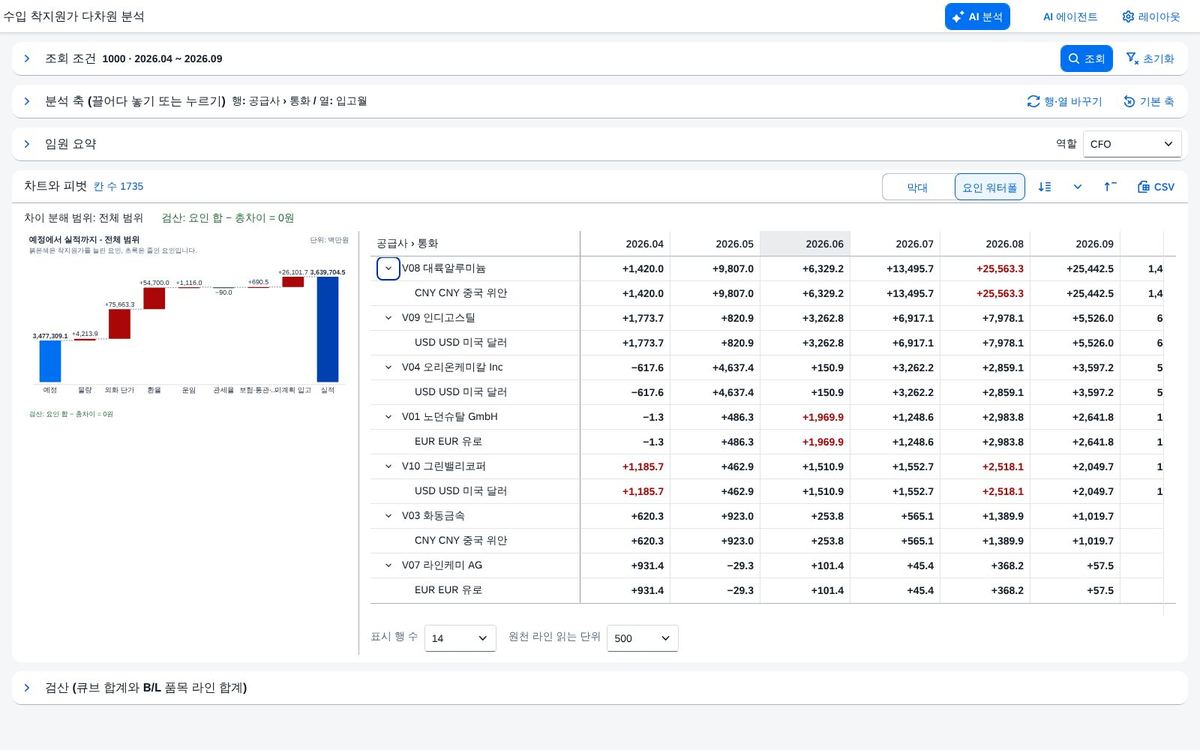
Task: Select the 요인 워터폴 chart mode
Action: click(x=990, y=187)
